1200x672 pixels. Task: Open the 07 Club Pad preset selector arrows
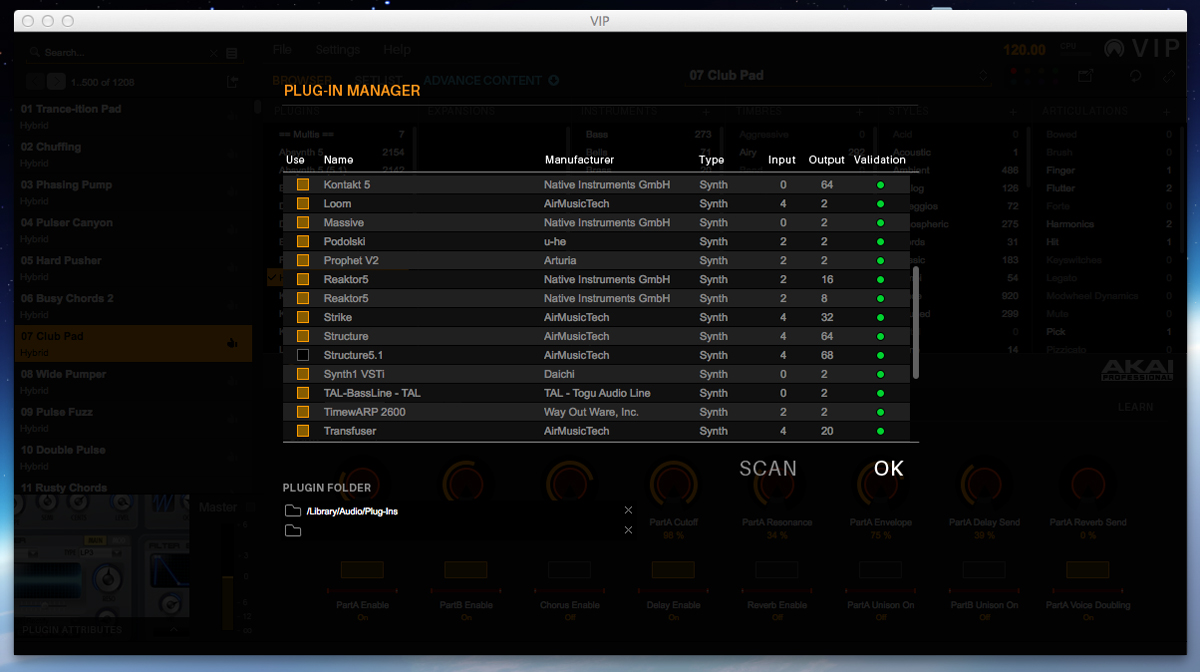pos(984,76)
